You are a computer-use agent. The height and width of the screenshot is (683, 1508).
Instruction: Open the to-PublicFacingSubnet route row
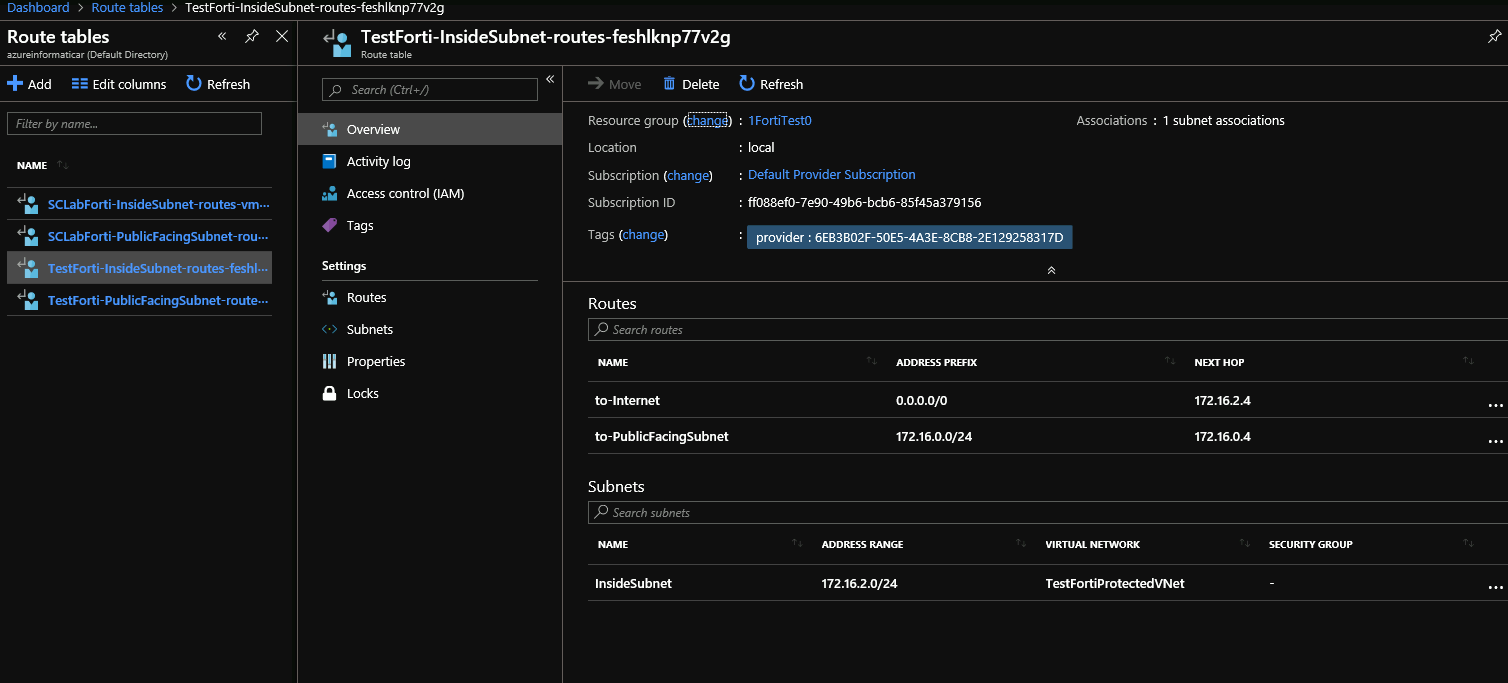(x=1048, y=436)
